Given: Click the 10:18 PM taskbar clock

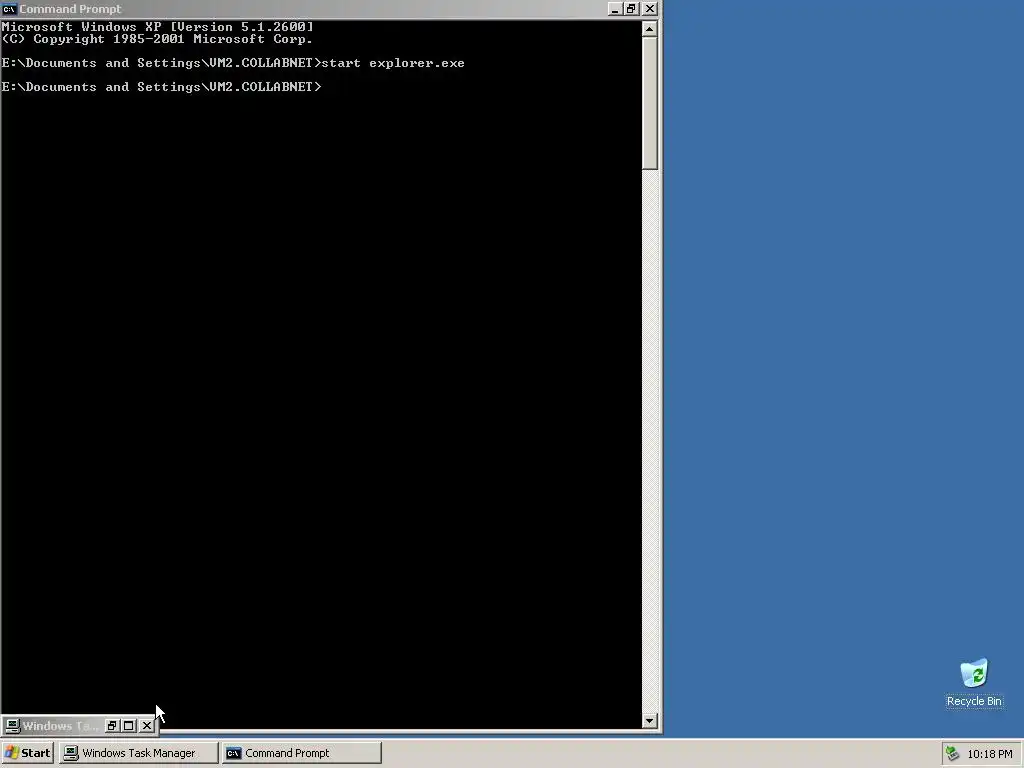Looking at the screenshot, I should click(x=990, y=754).
